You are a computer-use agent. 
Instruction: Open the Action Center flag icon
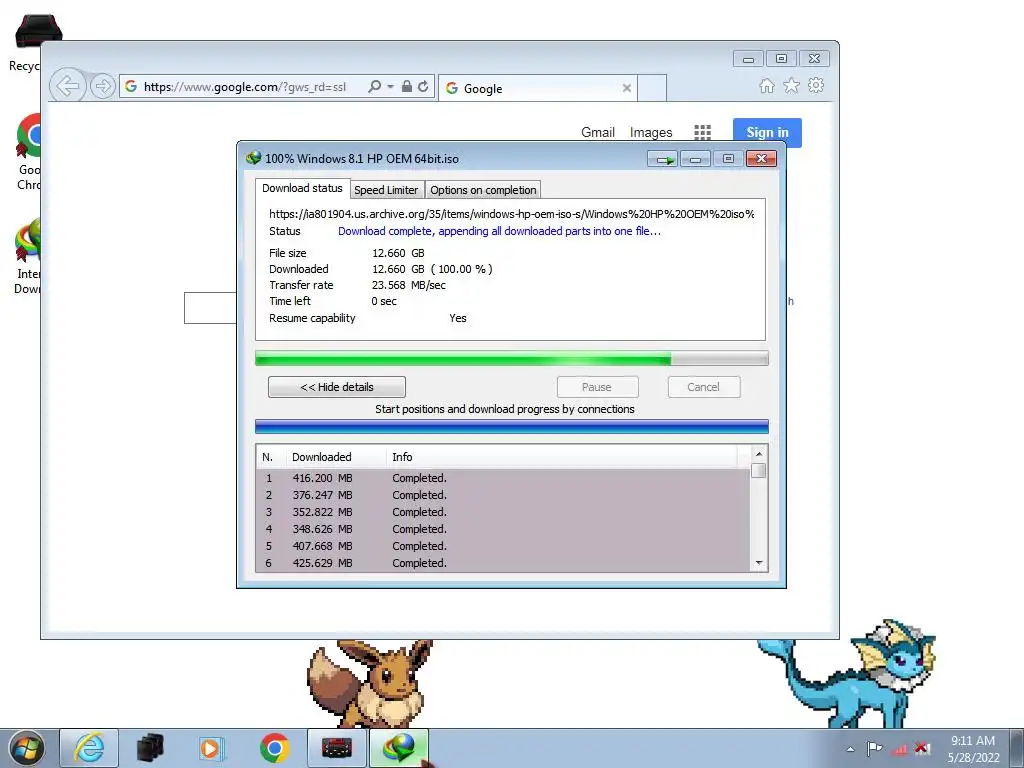(x=874, y=748)
